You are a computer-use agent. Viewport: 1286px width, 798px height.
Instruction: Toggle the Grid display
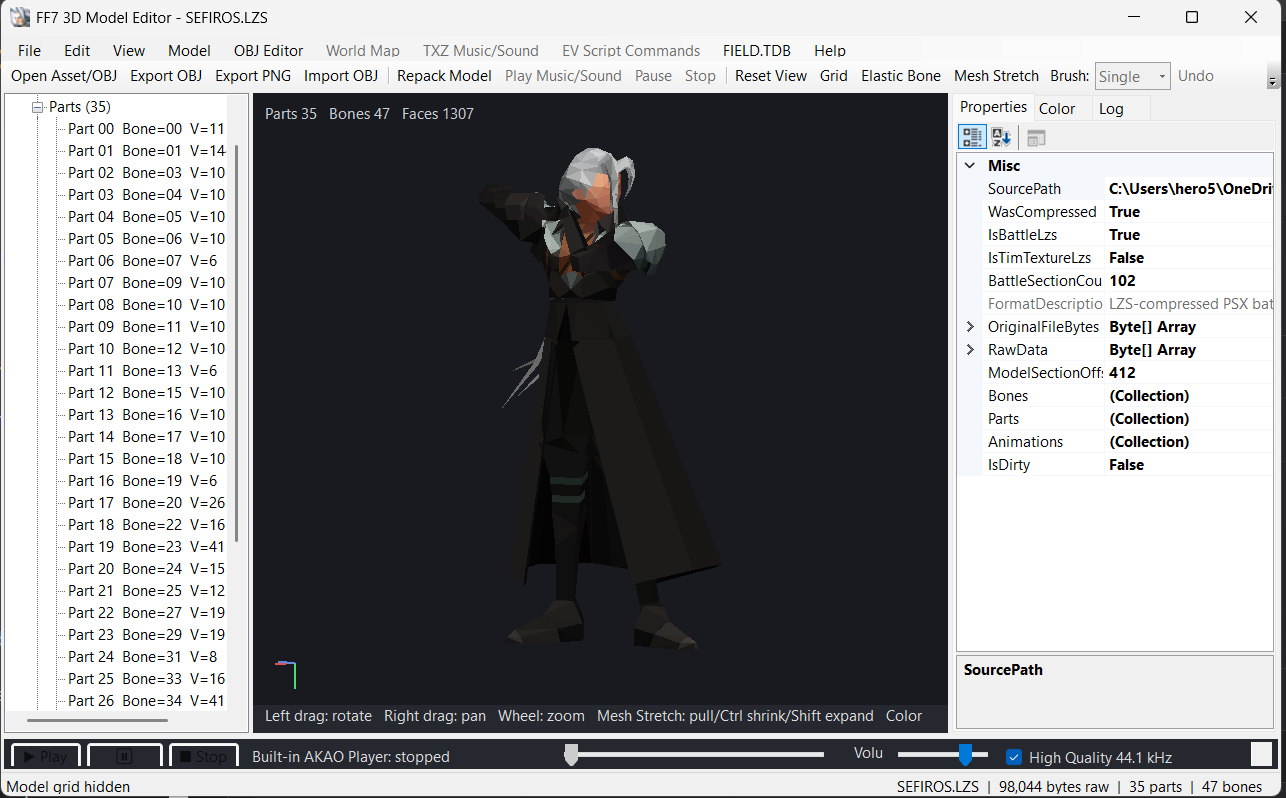[833, 76]
